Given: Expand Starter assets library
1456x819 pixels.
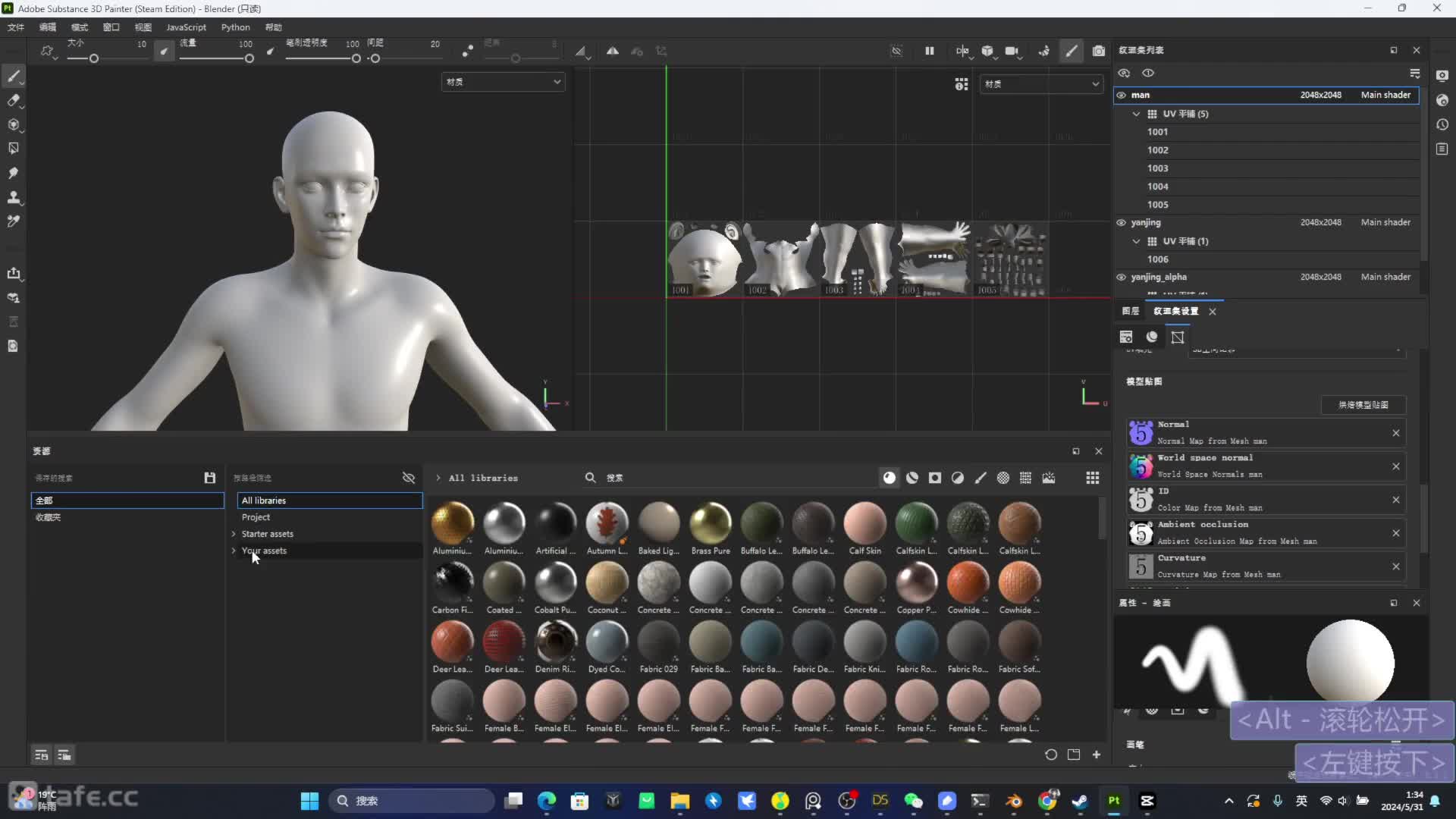Looking at the screenshot, I should click(x=234, y=534).
